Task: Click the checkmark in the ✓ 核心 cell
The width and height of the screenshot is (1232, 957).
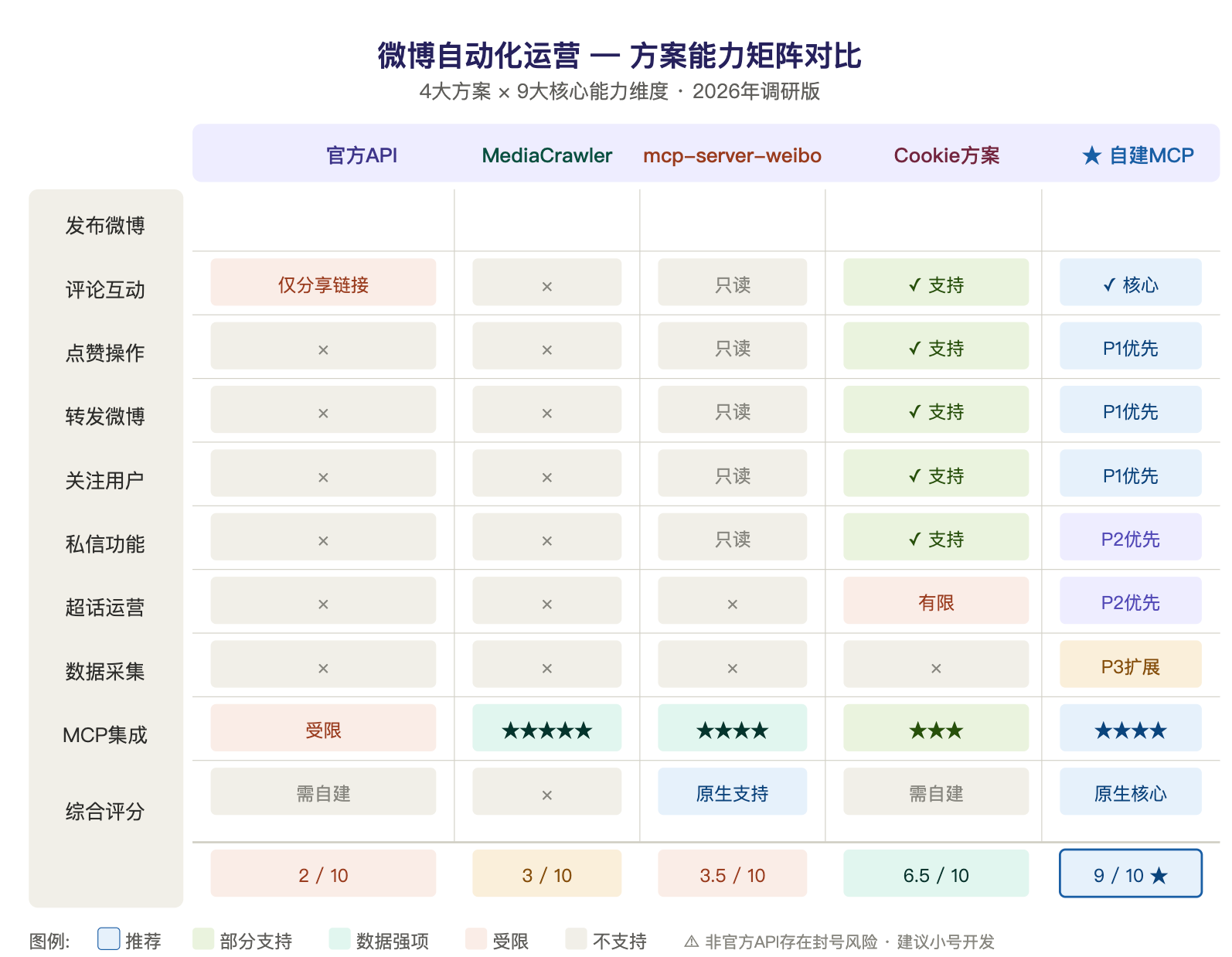Action: coord(1109,284)
